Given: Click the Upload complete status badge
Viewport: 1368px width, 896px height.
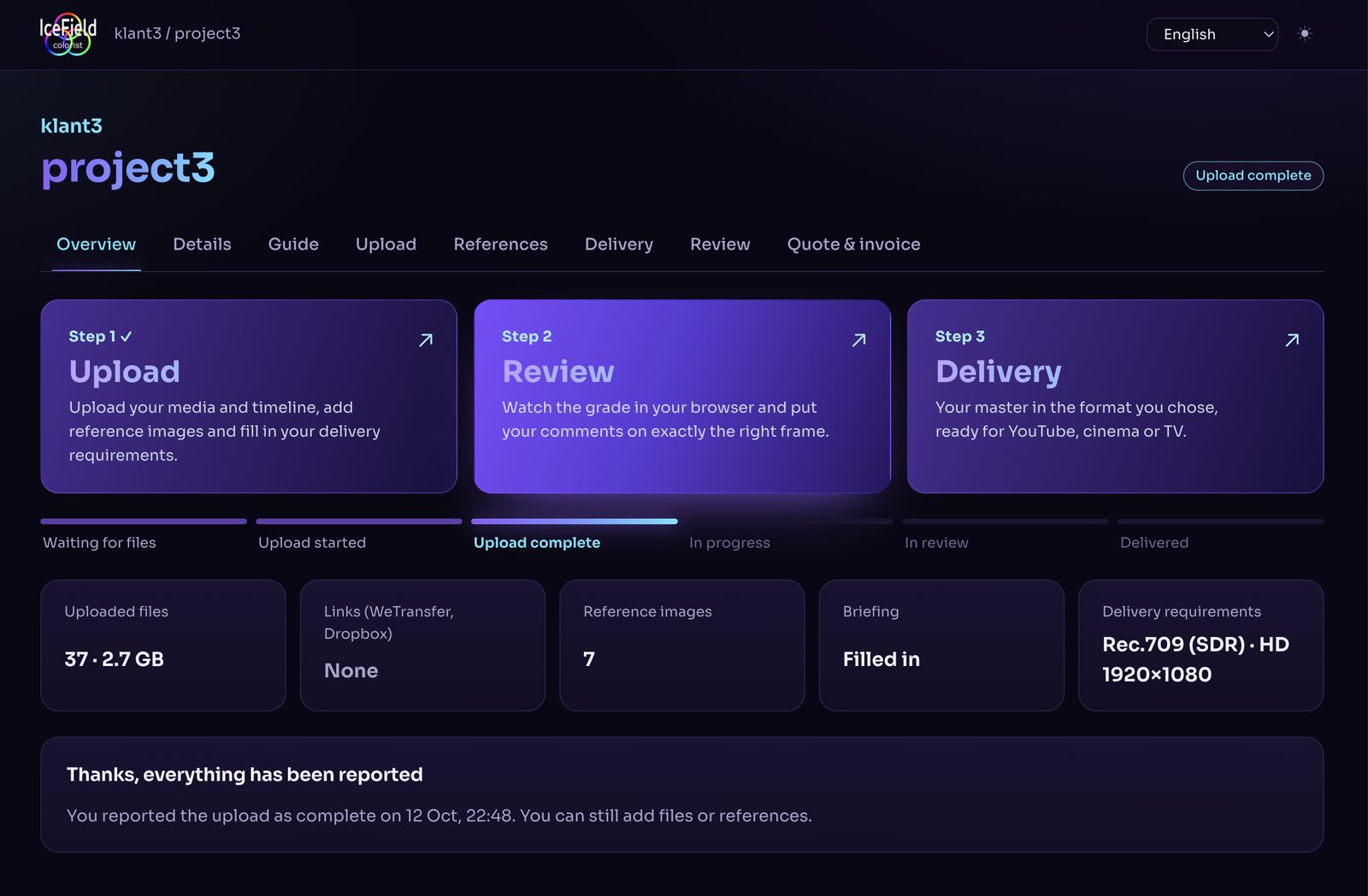Looking at the screenshot, I should (x=1253, y=175).
